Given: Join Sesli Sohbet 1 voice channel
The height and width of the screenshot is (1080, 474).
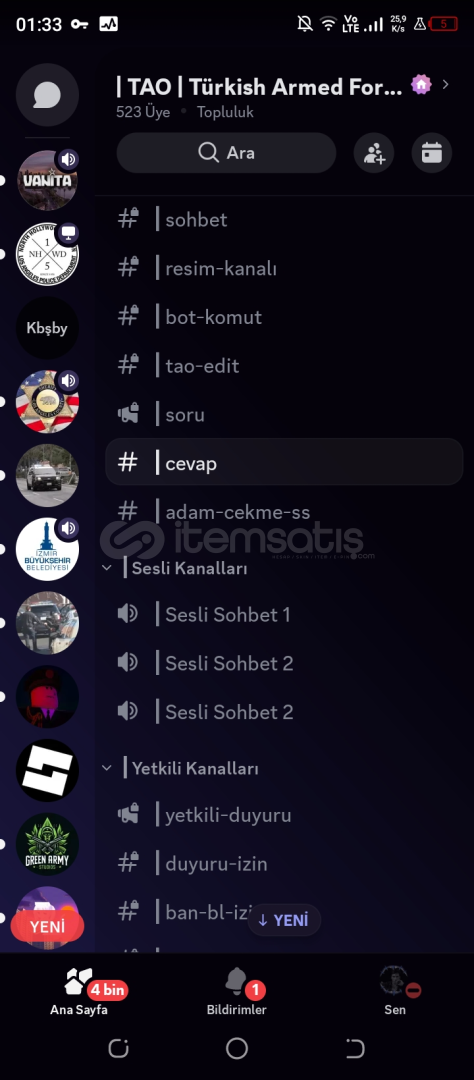Looking at the screenshot, I should 284,614.
